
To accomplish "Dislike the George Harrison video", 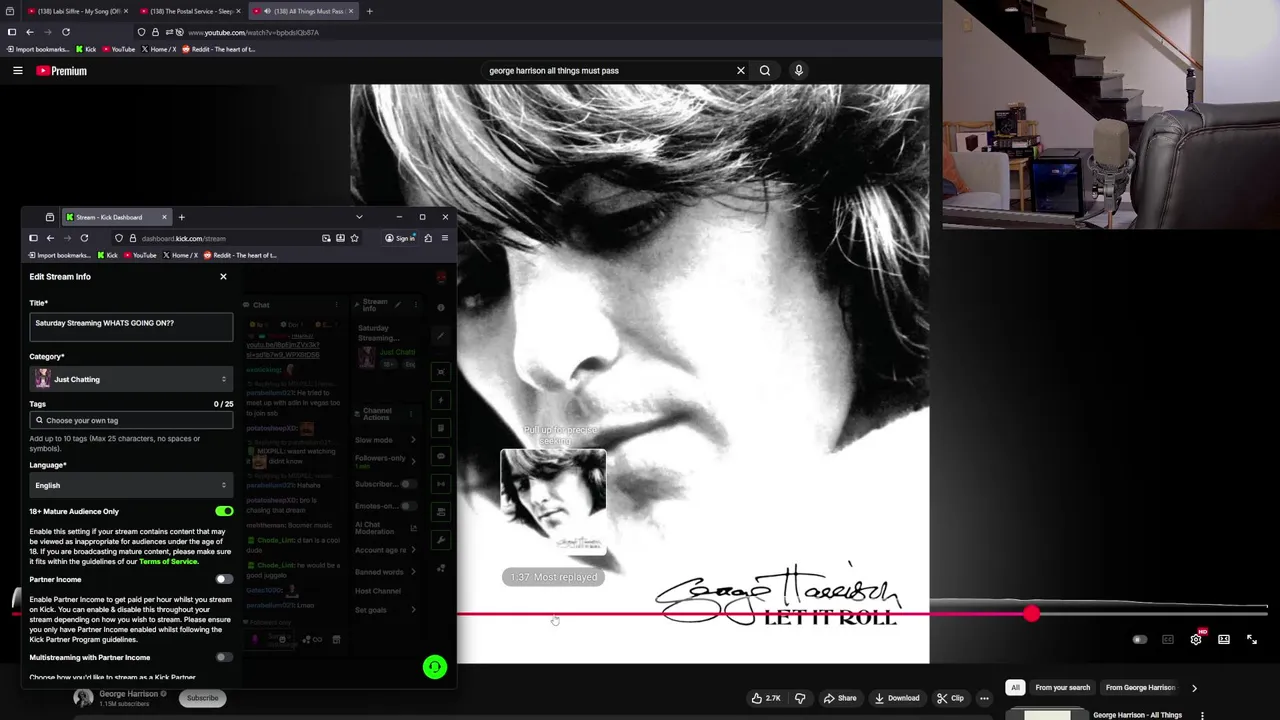I will coord(800,698).
